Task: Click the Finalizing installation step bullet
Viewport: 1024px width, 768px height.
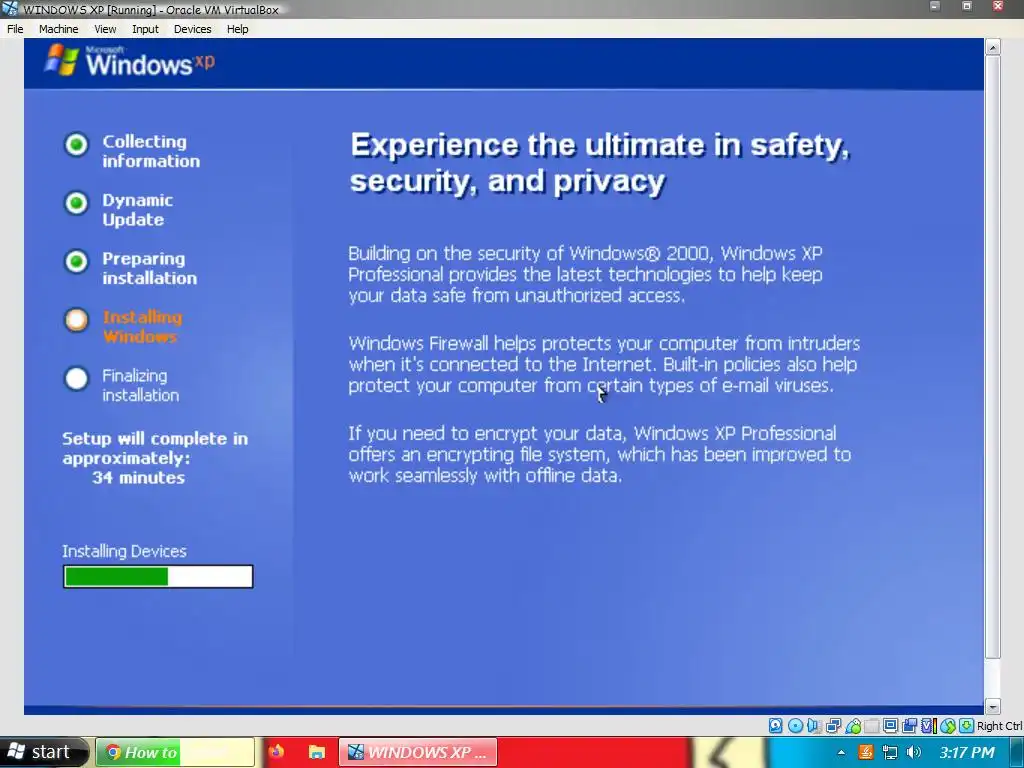Action: coord(76,378)
